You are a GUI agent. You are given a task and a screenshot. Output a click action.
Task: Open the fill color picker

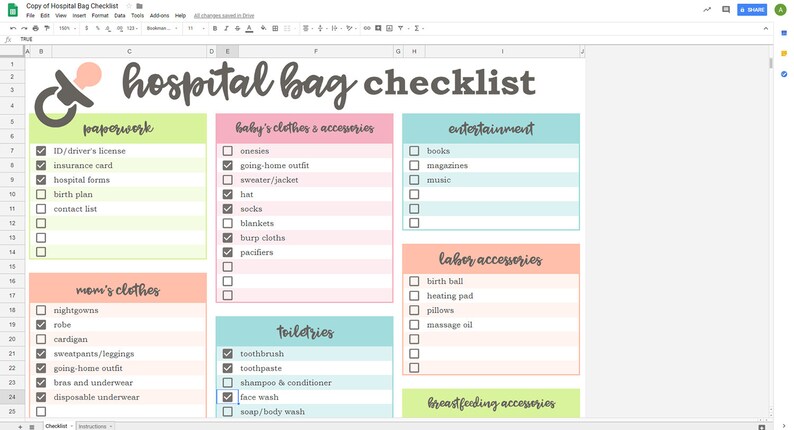[263, 28]
